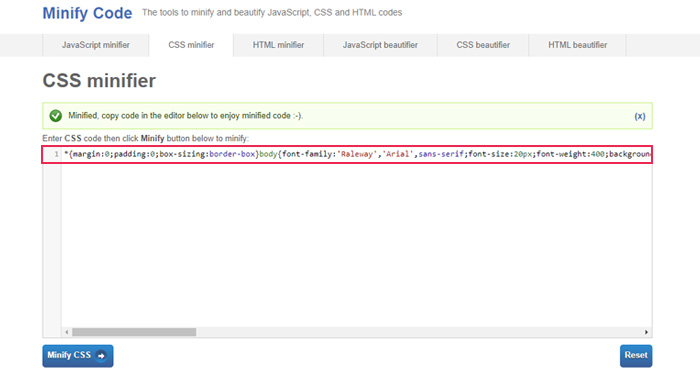700x374 pixels.
Task: Switch to the CSS beautifier tab
Action: point(483,45)
